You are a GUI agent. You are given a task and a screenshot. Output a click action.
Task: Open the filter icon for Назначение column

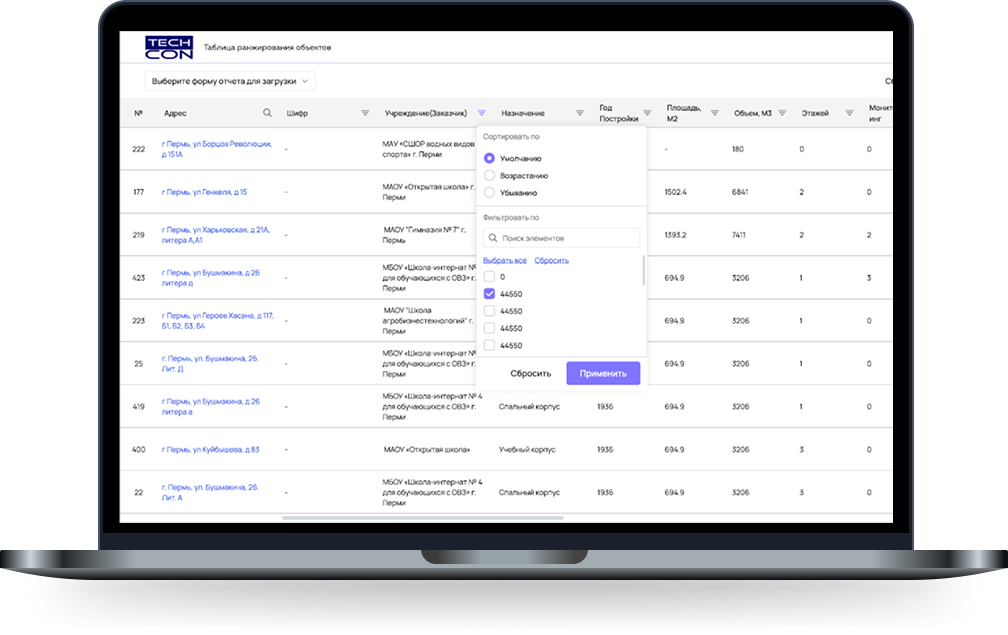tap(580, 113)
